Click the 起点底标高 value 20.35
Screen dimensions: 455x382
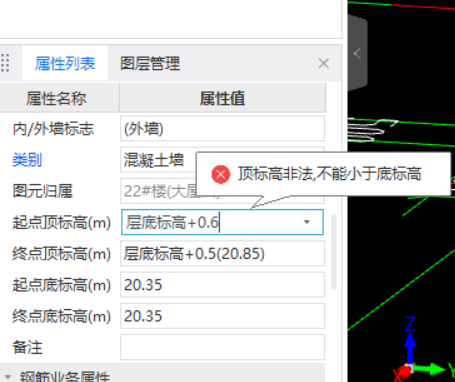[222, 285]
